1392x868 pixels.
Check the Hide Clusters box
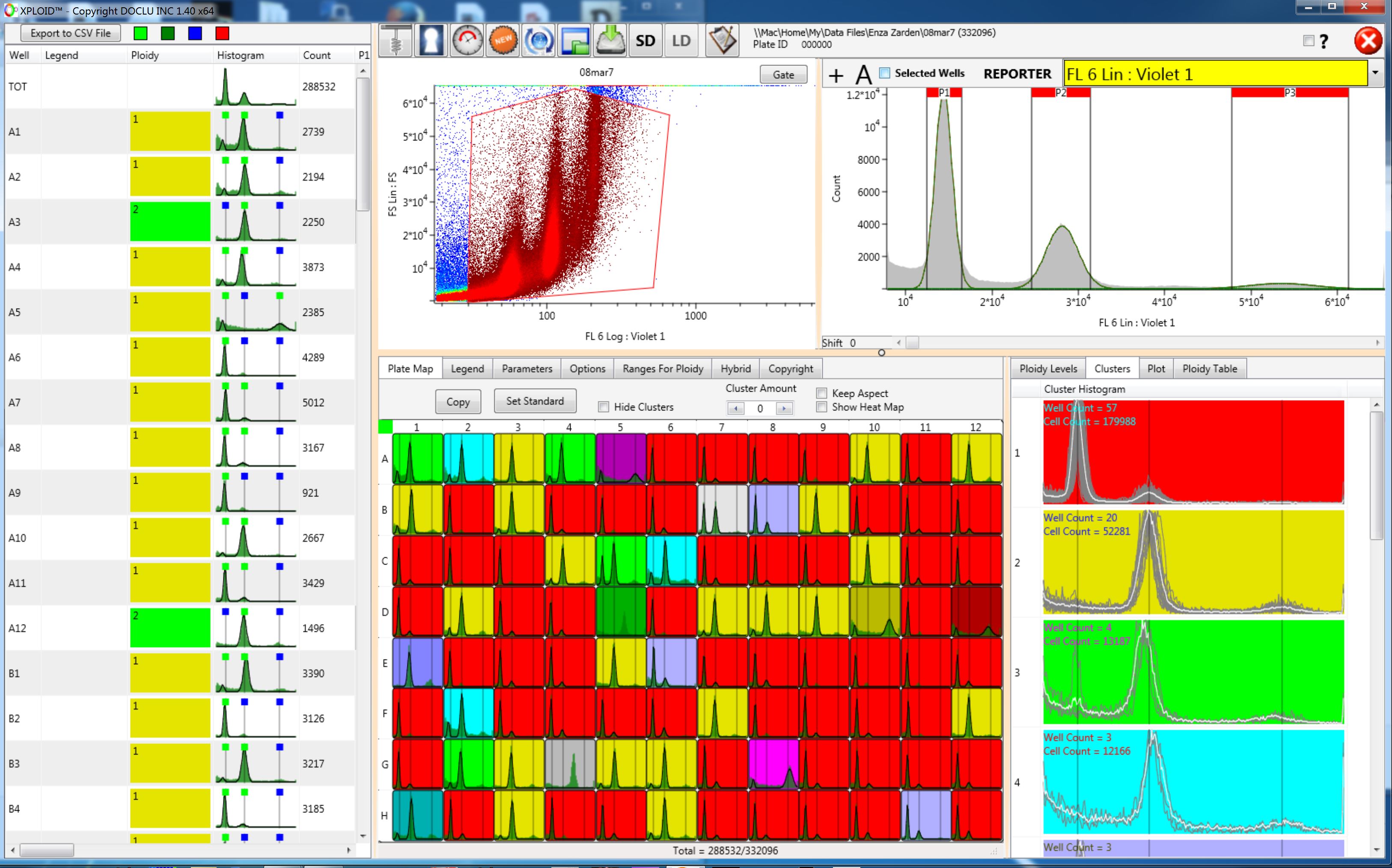(603, 407)
